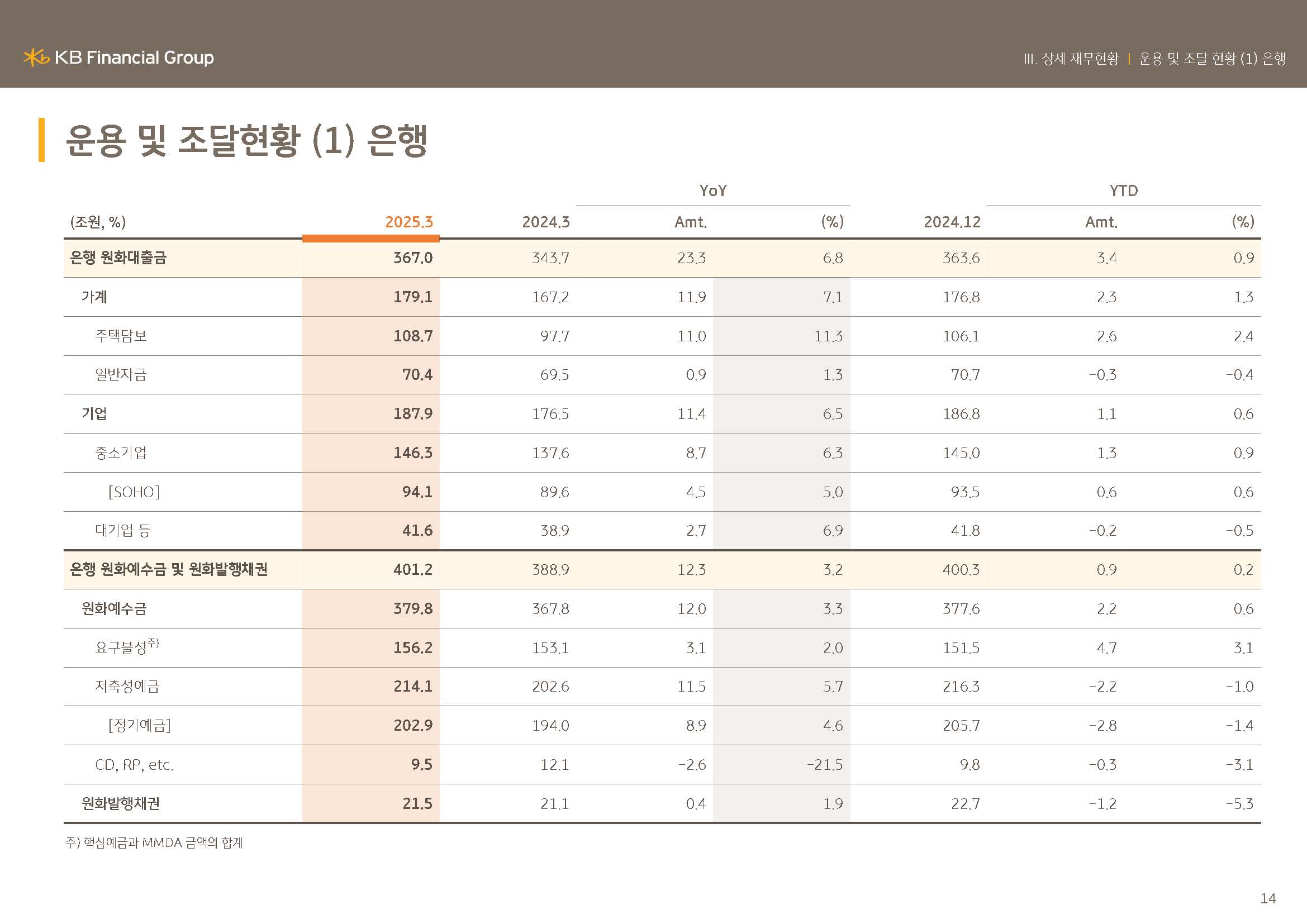This screenshot has width=1307, height=924.
Task: Click the 원화예수금 row label
Action: point(114,608)
